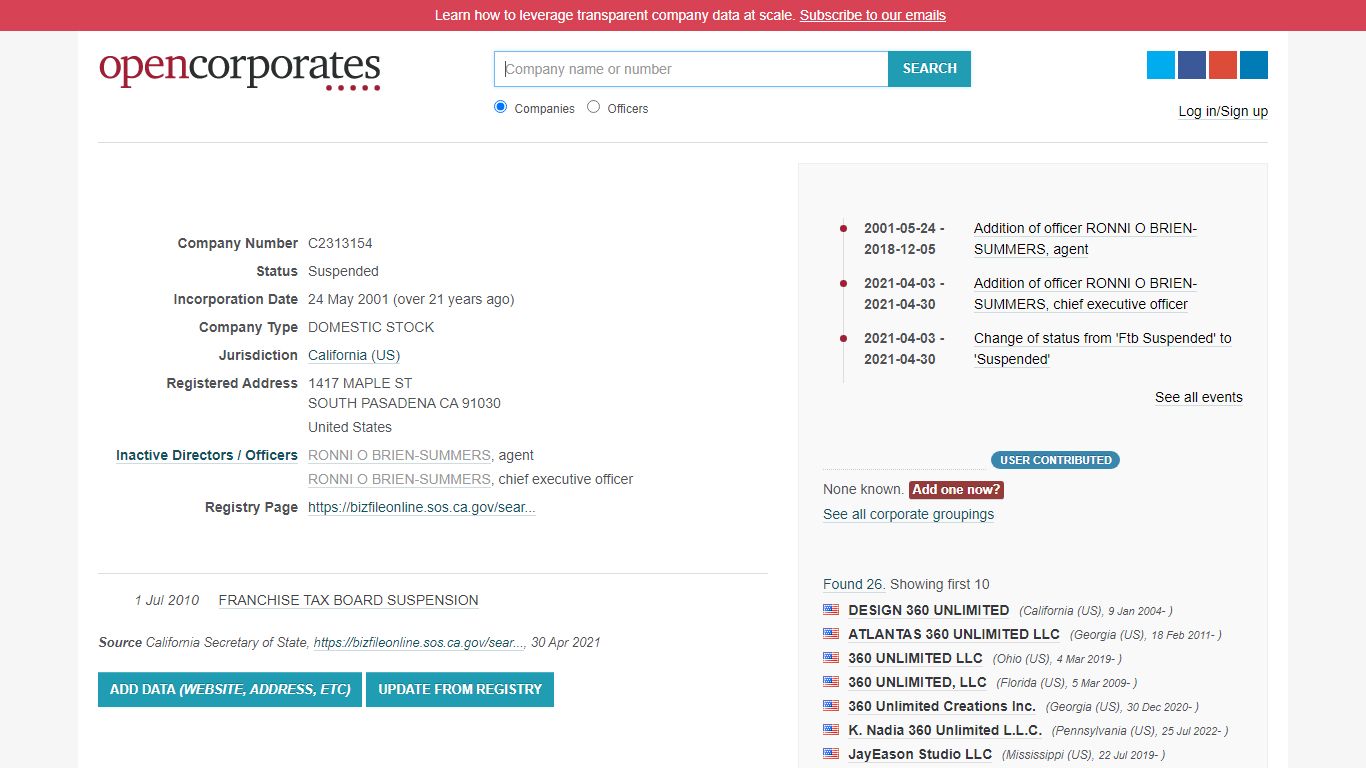Open See all events

[1199, 397]
